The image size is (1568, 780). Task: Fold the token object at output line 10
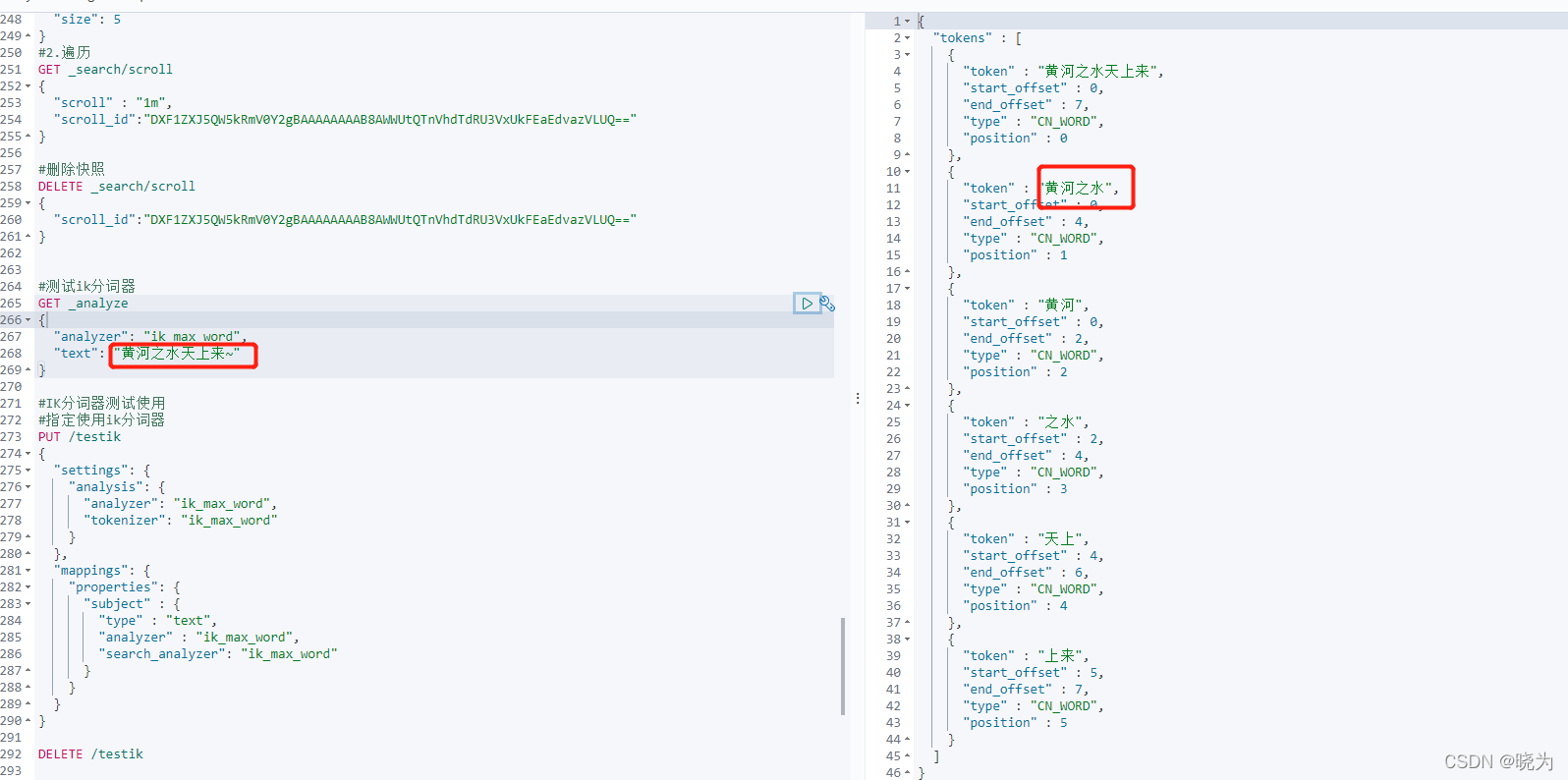click(x=908, y=172)
